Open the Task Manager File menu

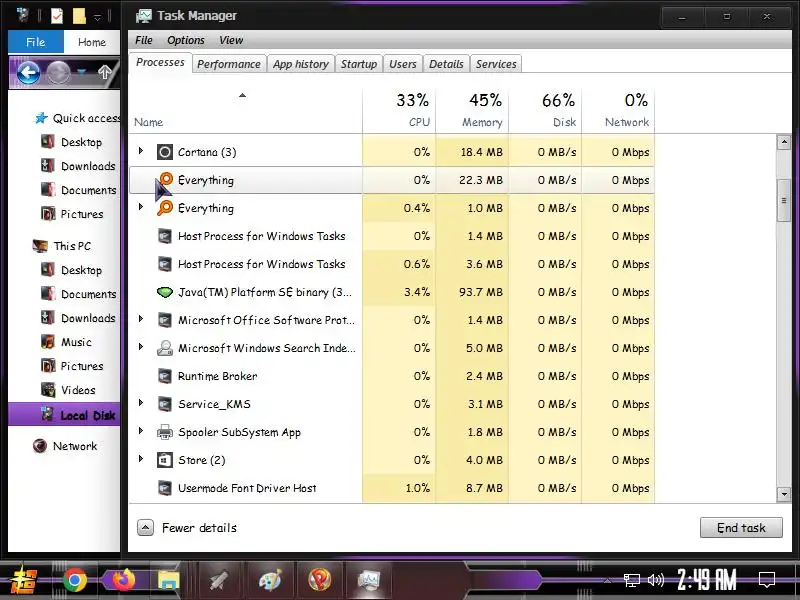[x=144, y=40]
